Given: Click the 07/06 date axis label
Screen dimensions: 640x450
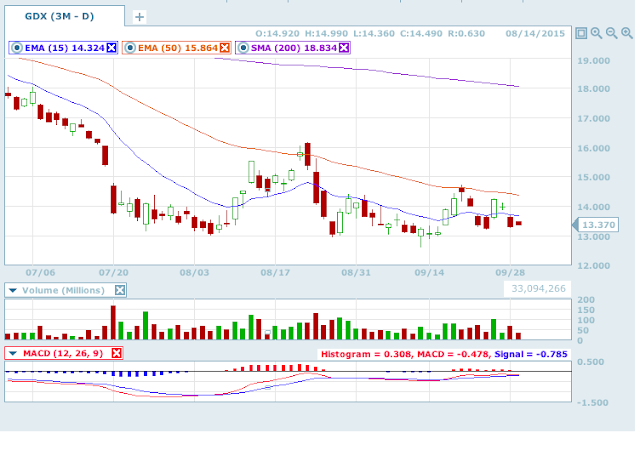Looking at the screenshot, I should pos(40,272).
